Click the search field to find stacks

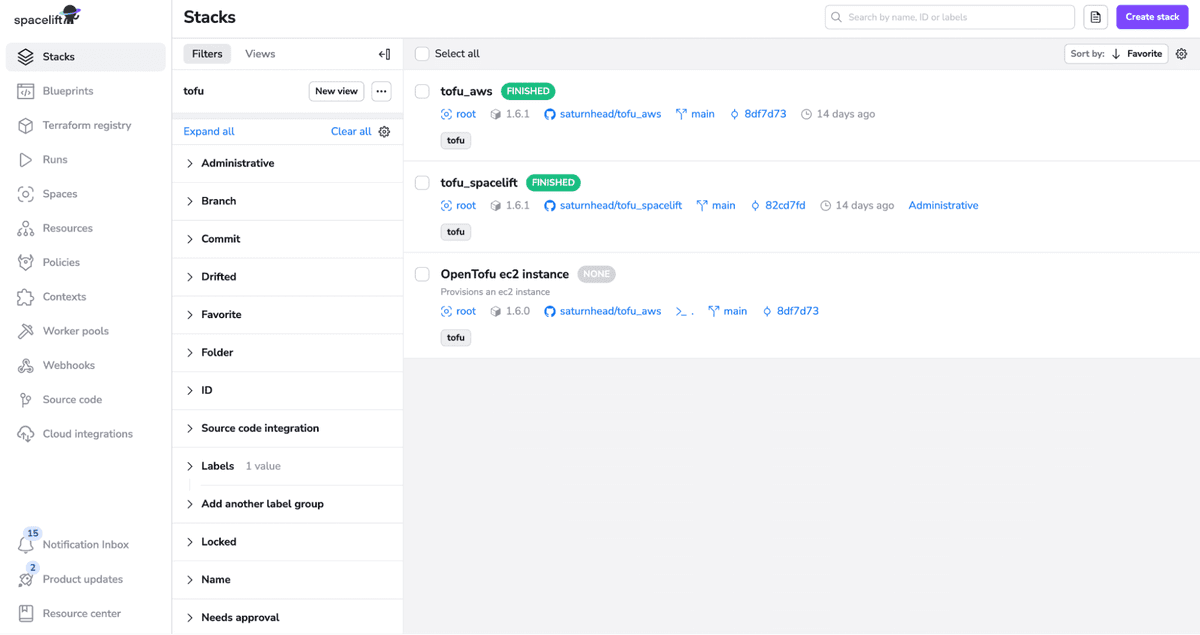(x=948, y=17)
